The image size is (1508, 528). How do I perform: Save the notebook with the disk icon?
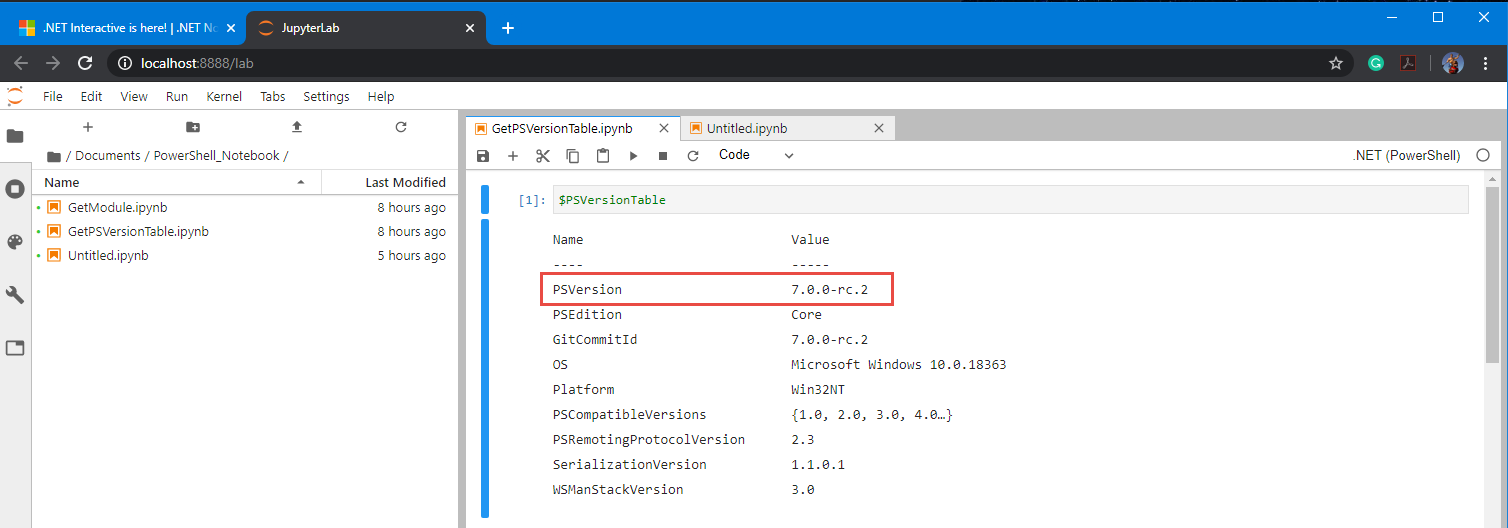pos(483,156)
